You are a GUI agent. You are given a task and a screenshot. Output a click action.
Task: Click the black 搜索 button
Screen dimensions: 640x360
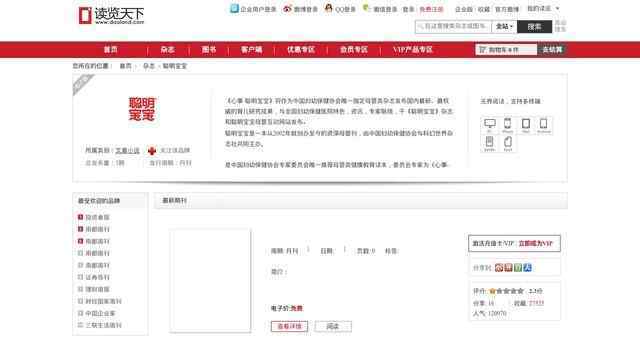point(534,27)
